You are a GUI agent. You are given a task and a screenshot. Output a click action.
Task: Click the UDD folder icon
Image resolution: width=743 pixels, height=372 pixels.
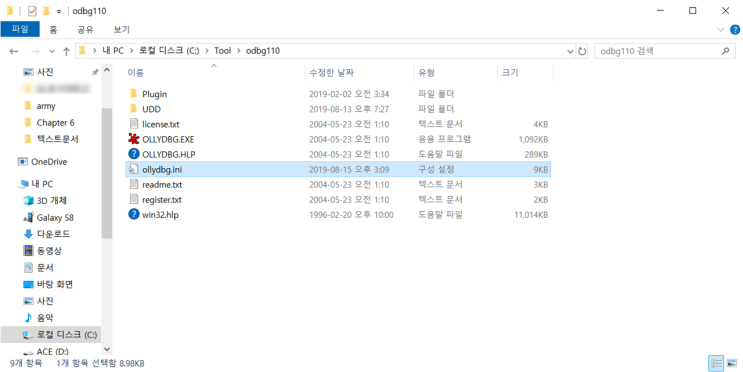point(134,109)
